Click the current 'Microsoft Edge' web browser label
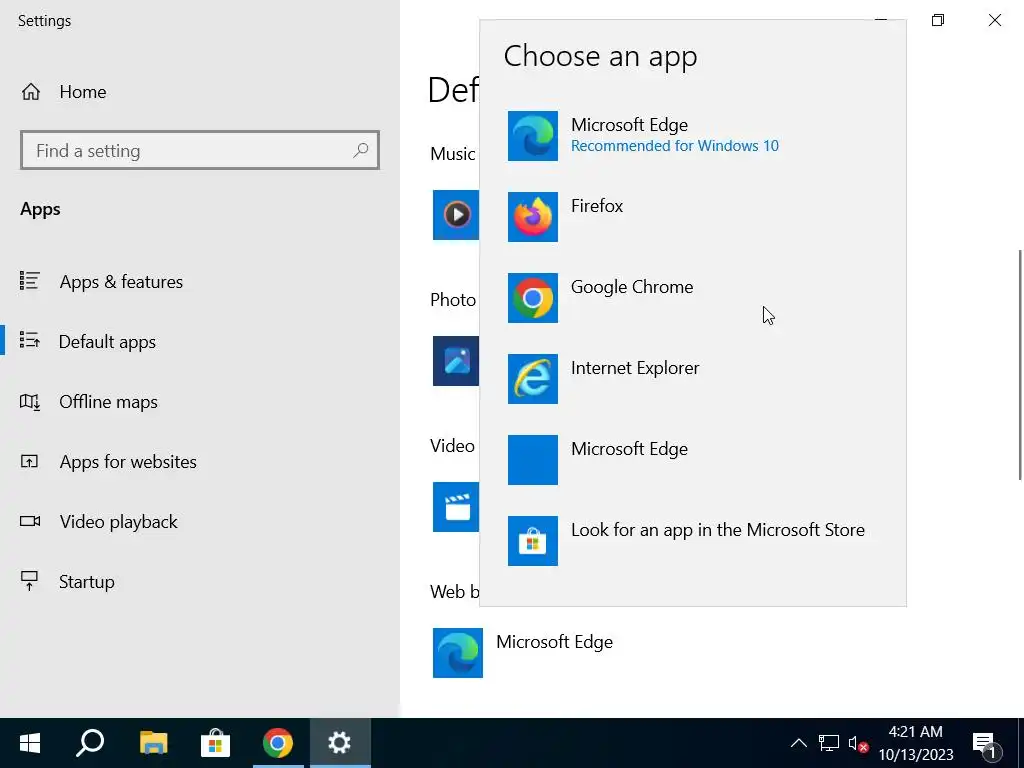1024x768 pixels. tap(554, 642)
